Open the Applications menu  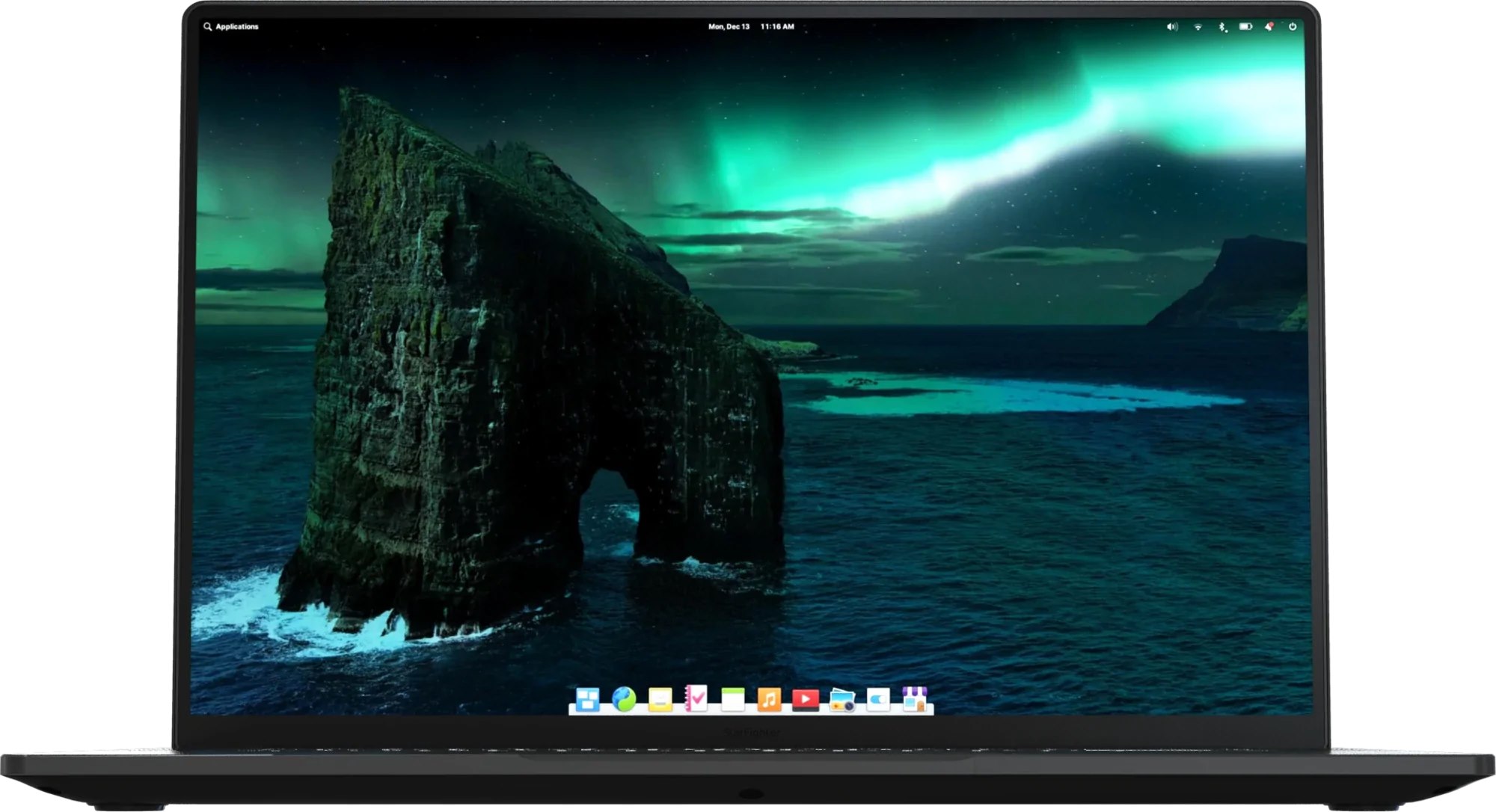[x=236, y=27]
